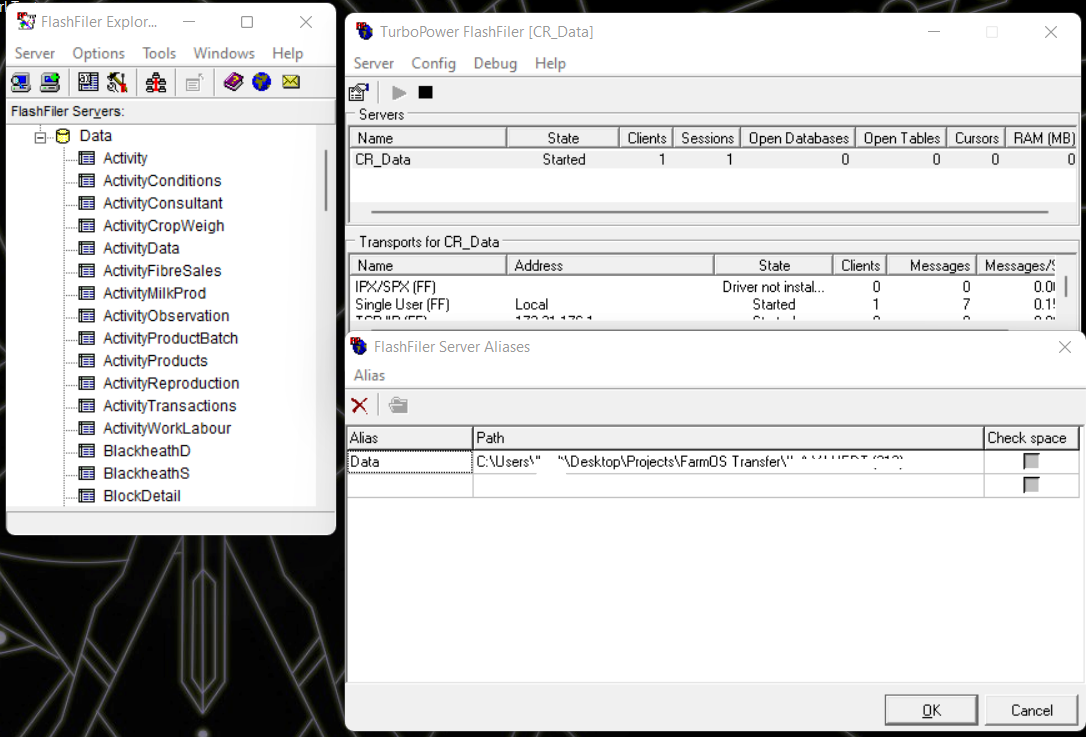Open Config menu in TurboPower FlashFiler
Screen dimensions: 1086x737
434,64
